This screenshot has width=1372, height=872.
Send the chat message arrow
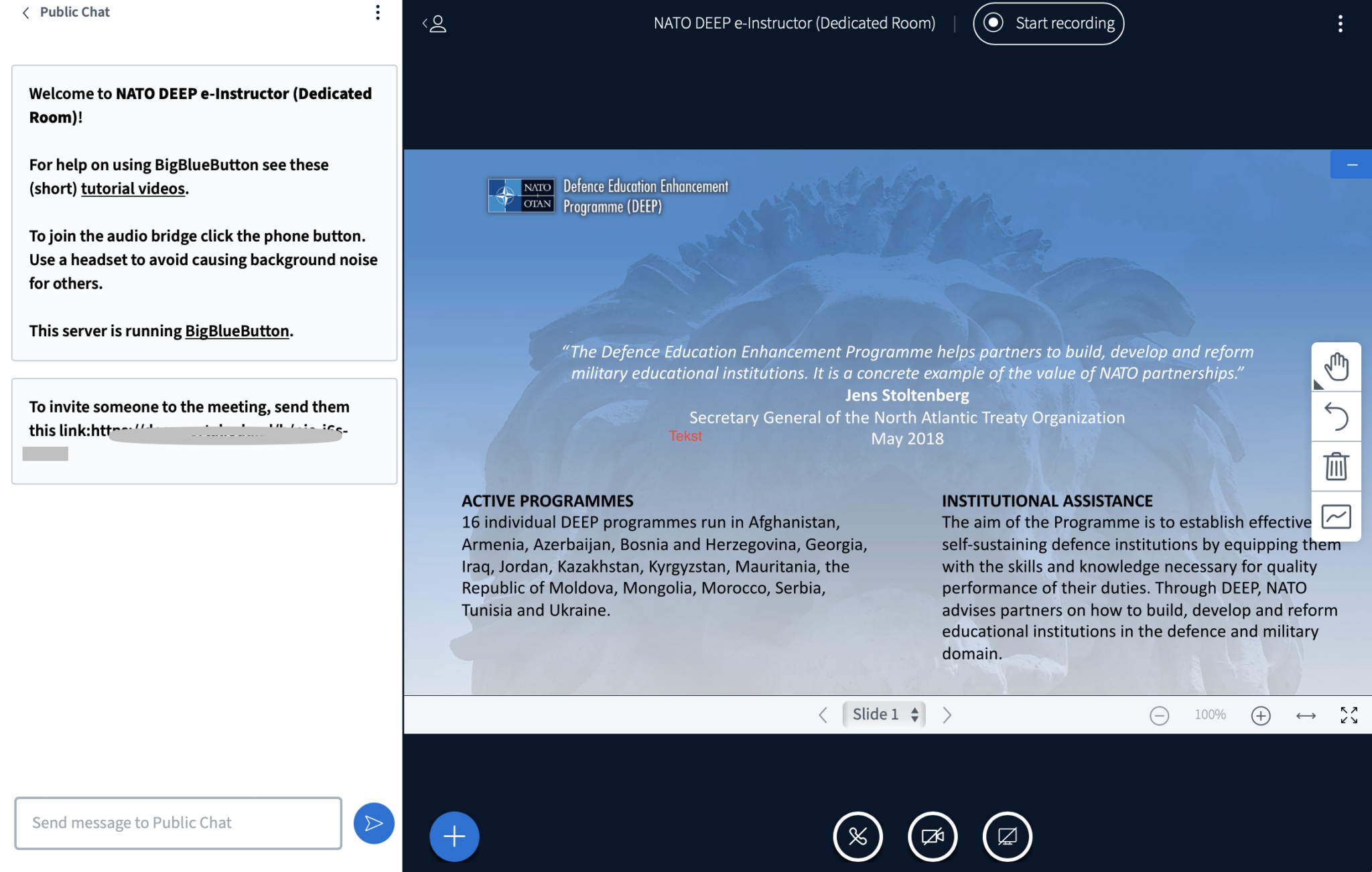(x=374, y=822)
